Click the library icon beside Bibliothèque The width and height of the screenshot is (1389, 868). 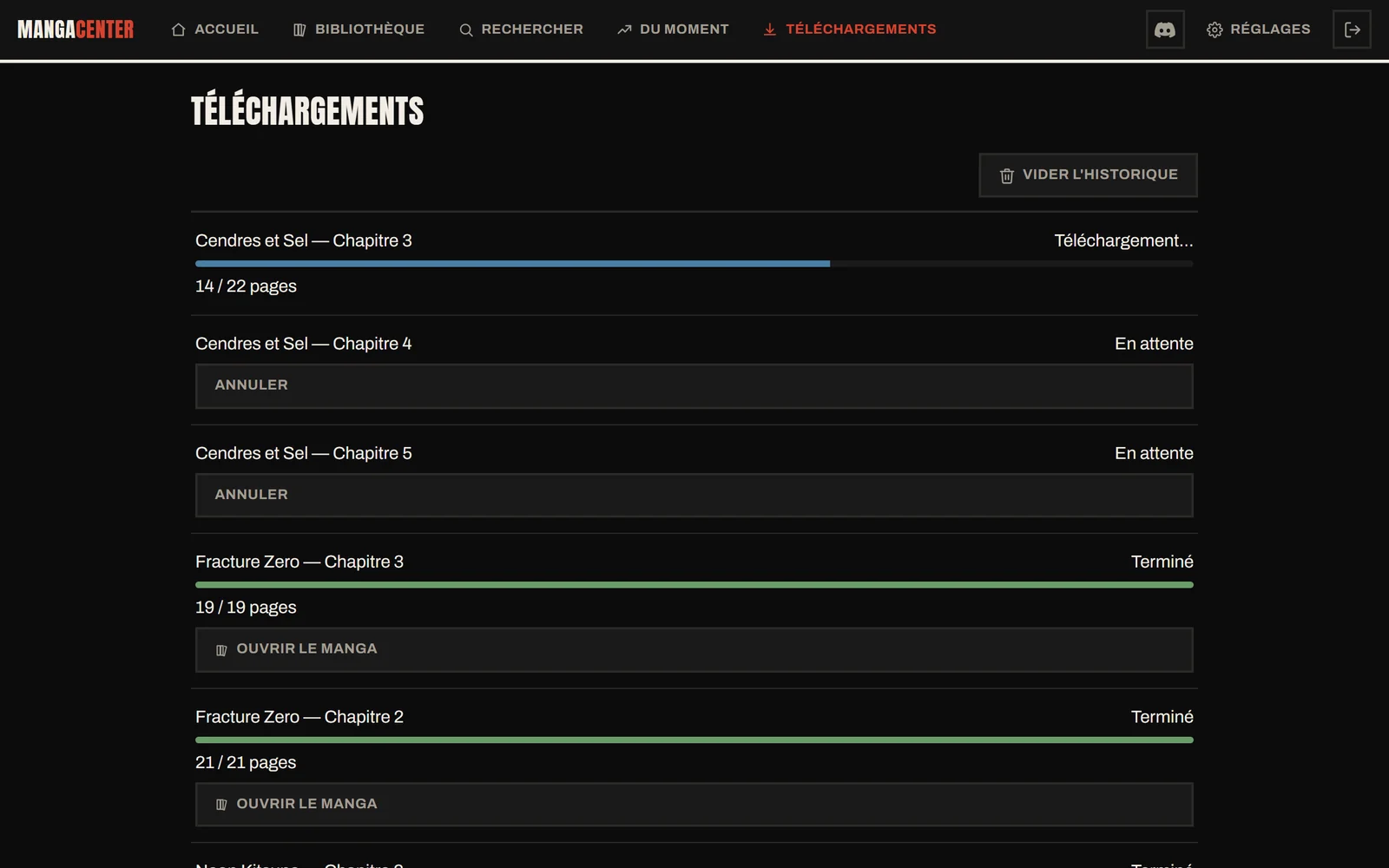[300, 30]
